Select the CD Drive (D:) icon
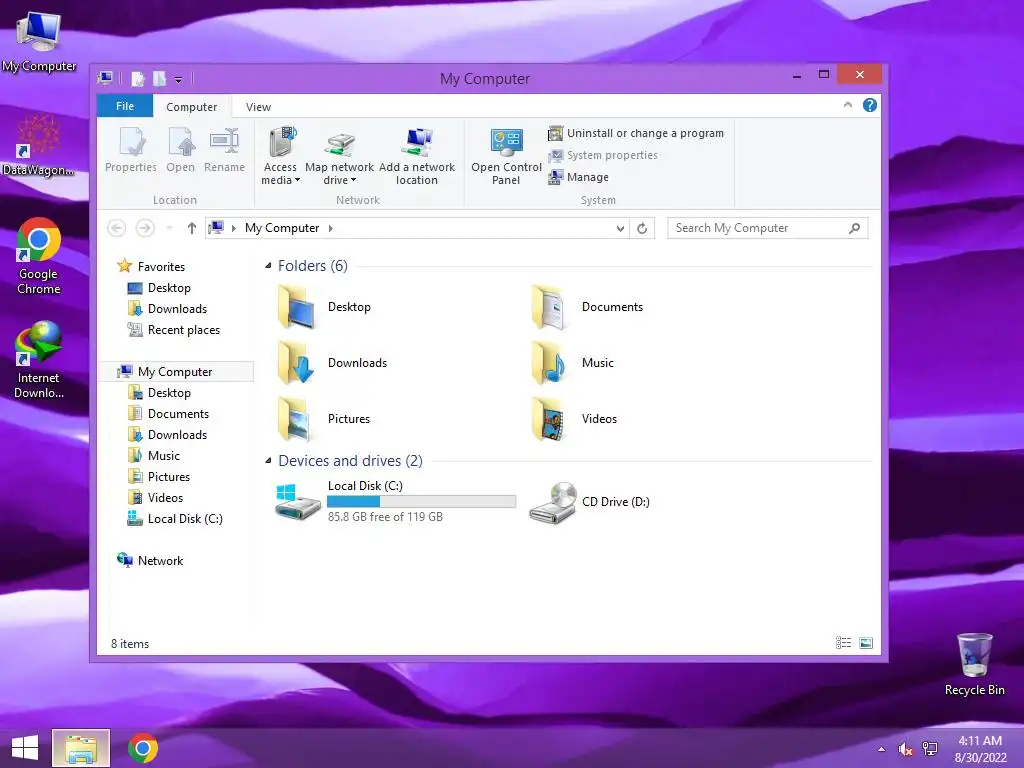Viewport: 1024px width, 768px height. pos(552,503)
